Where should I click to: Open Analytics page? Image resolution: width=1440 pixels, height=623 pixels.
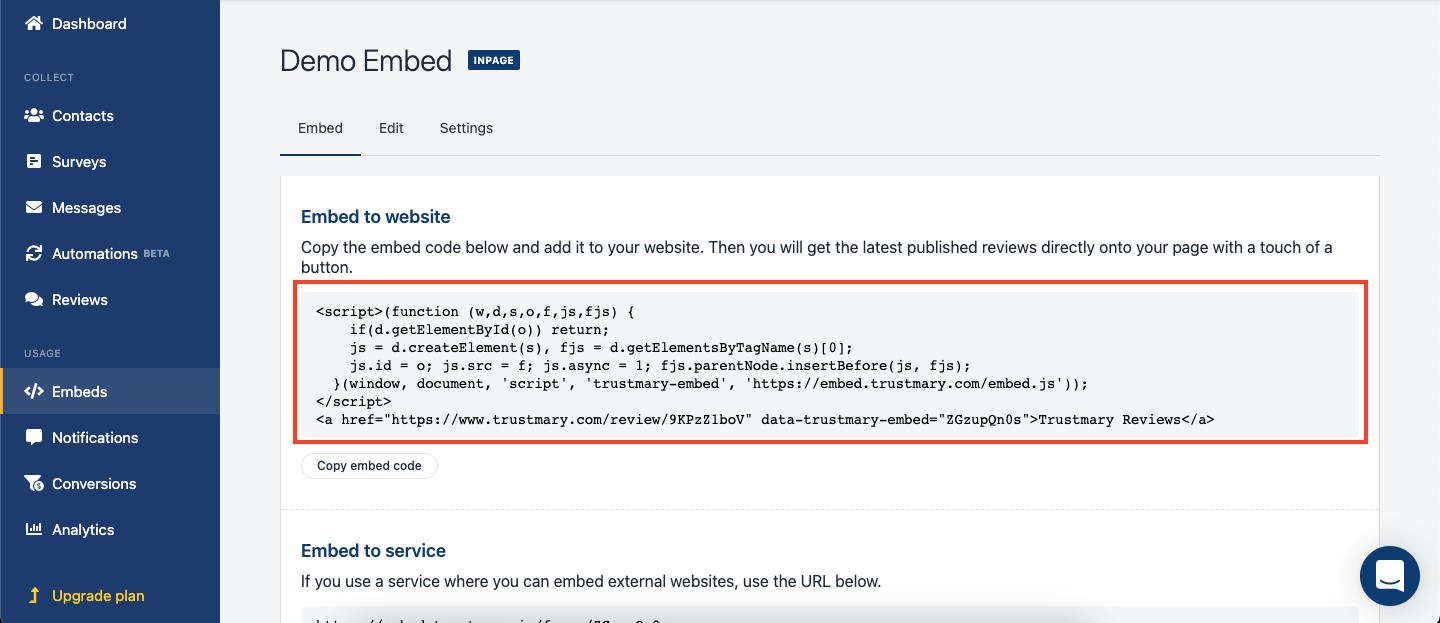110,529
